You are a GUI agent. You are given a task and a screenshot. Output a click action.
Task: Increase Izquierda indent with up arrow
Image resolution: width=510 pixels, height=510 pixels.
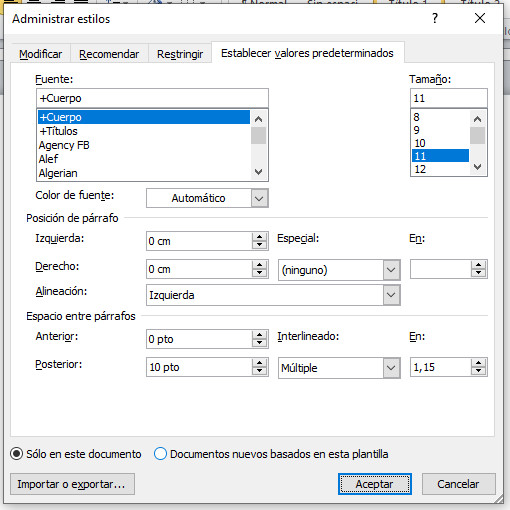(x=259, y=237)
